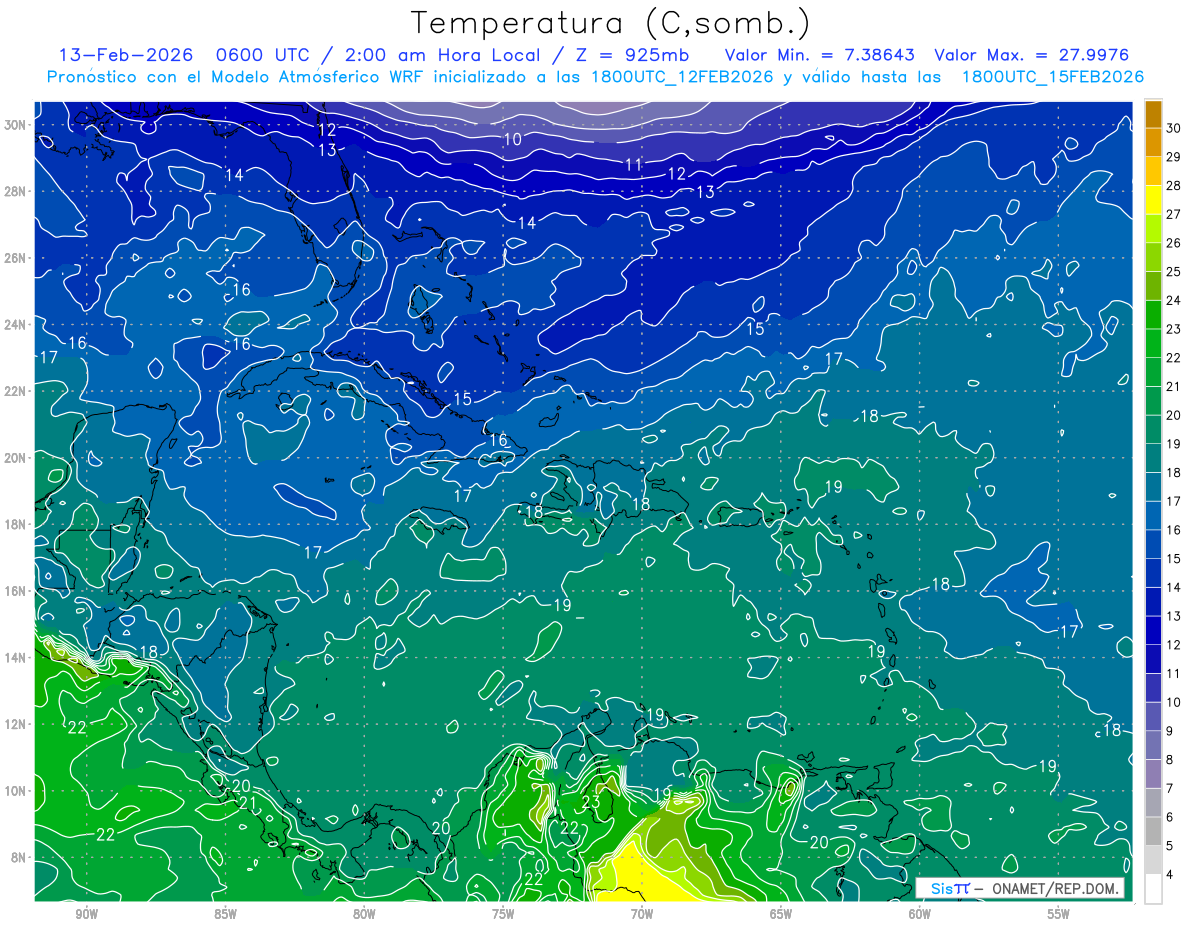The width and height of the screenshot is (1200, 927).
Task: Click the '20N' latitude axis label
Action: pos(16,458)
